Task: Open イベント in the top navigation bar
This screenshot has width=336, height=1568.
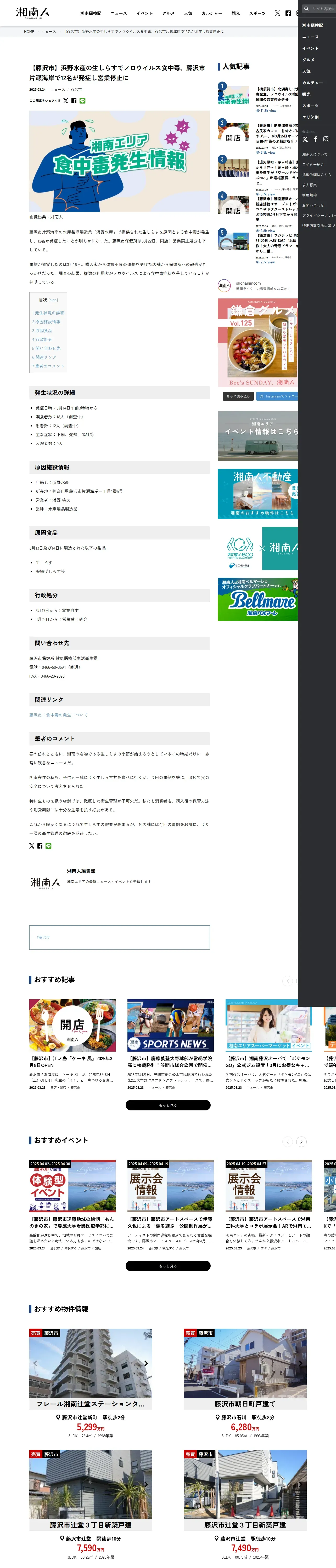Action: [144, 13]
